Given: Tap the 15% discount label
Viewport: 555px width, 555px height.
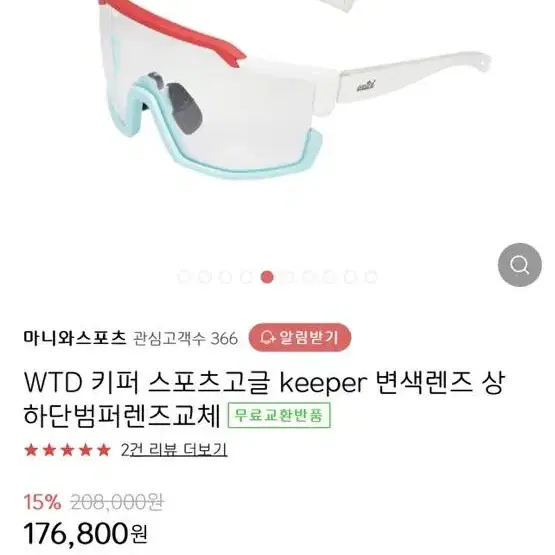Looking at the screenshot, I should [x=42, y=502].
